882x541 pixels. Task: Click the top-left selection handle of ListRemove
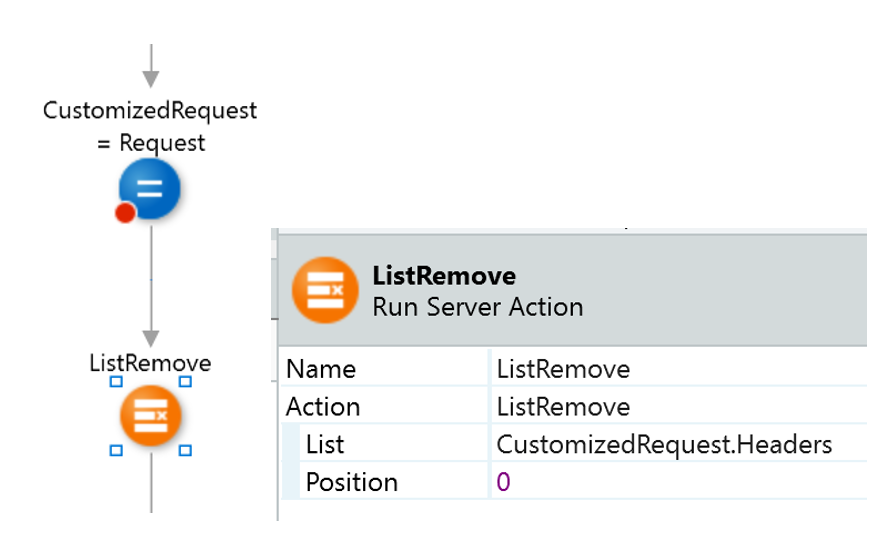click(116, 382)
